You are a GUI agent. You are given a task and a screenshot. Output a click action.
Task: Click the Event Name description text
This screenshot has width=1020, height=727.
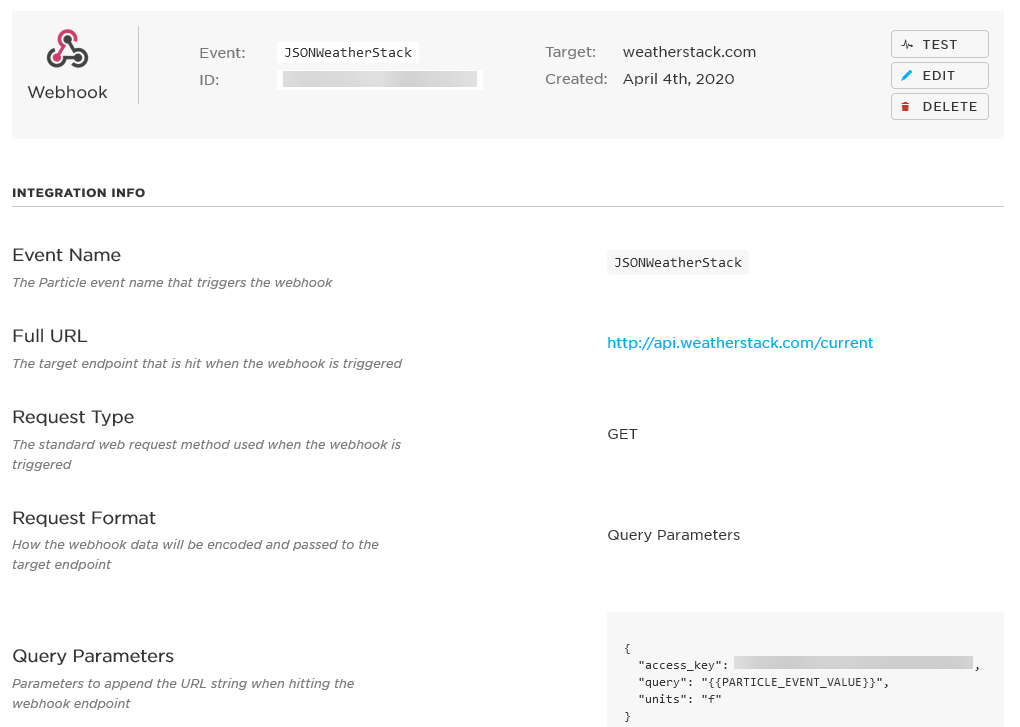(x=172, y=283)
